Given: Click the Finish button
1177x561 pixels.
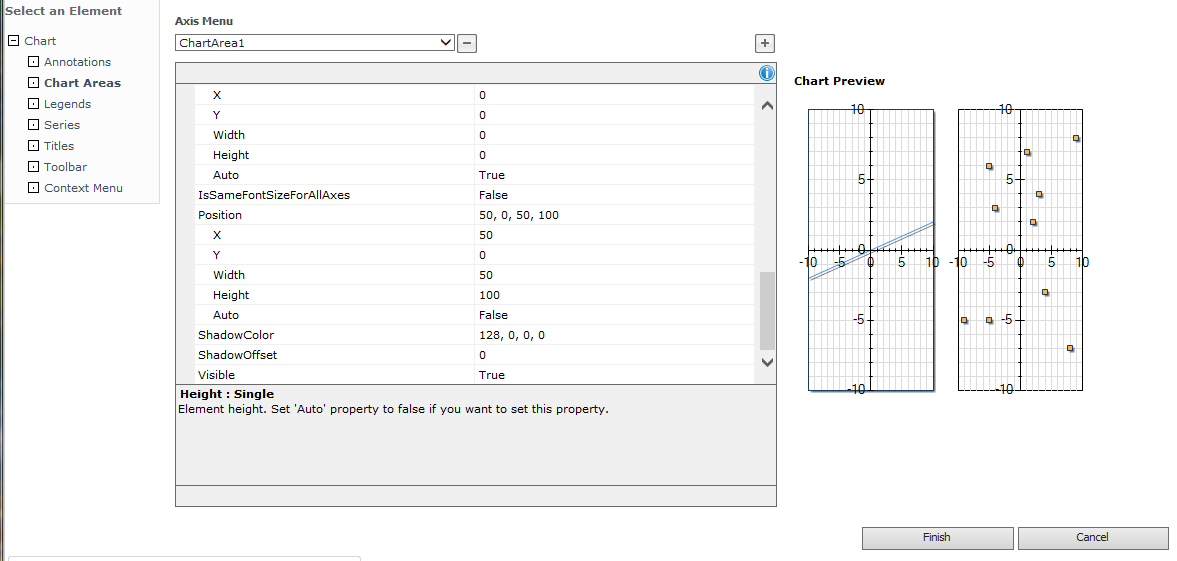Looking at the screenshot, I should click(937, 538).
